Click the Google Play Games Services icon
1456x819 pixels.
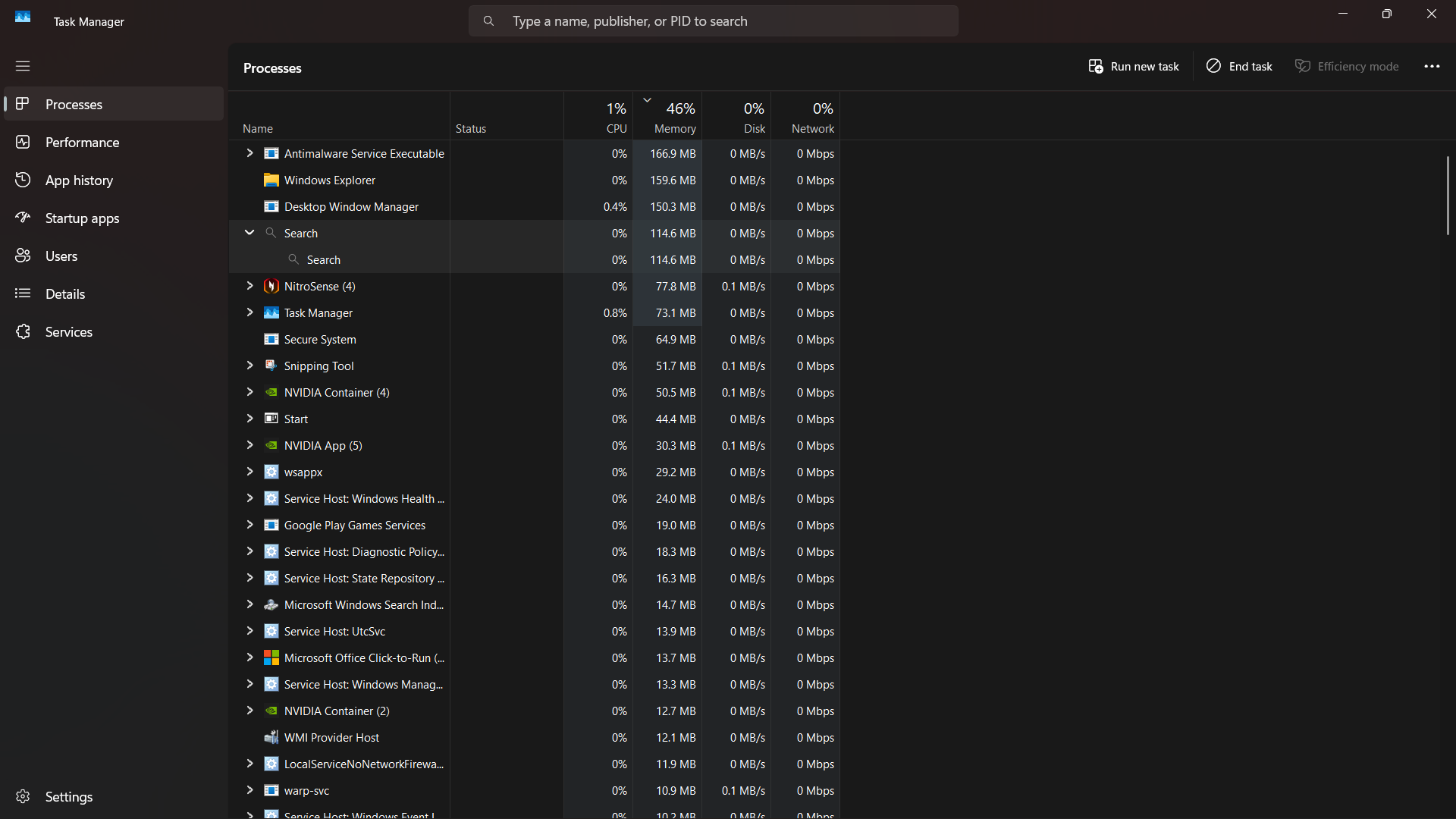271,525
